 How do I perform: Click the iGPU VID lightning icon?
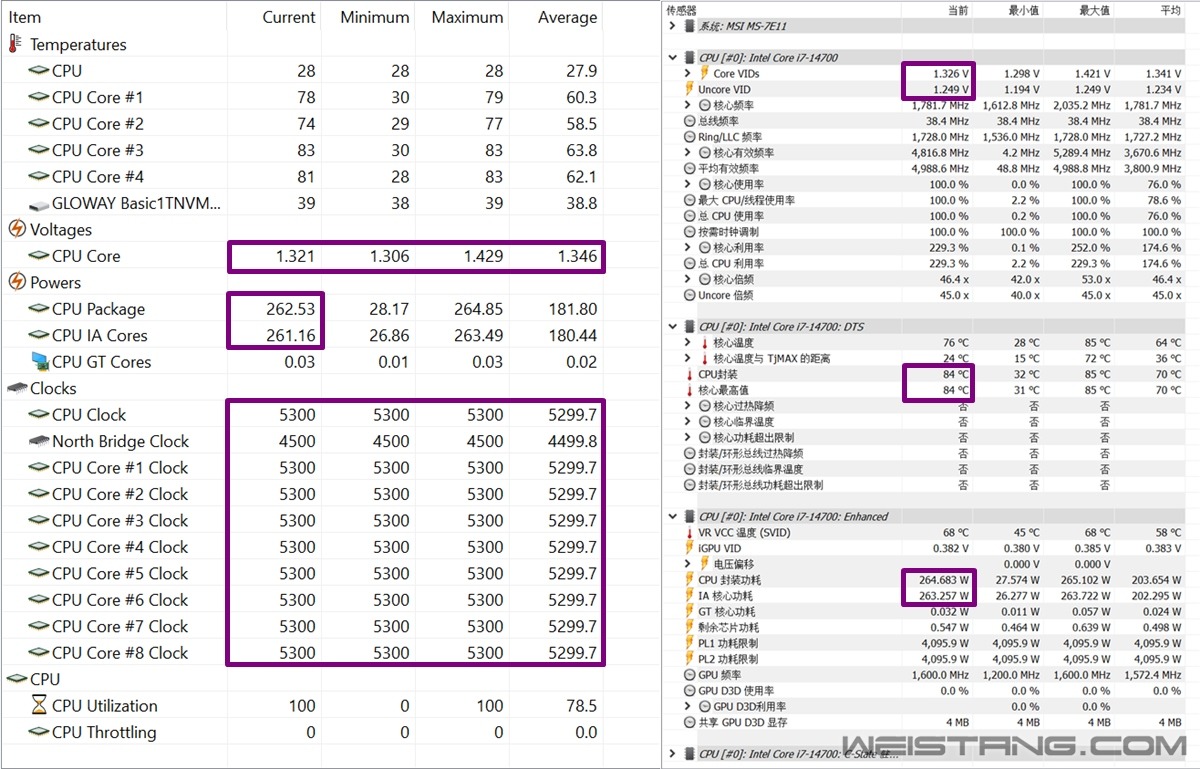pyautogui.click(x=689, y=548)
